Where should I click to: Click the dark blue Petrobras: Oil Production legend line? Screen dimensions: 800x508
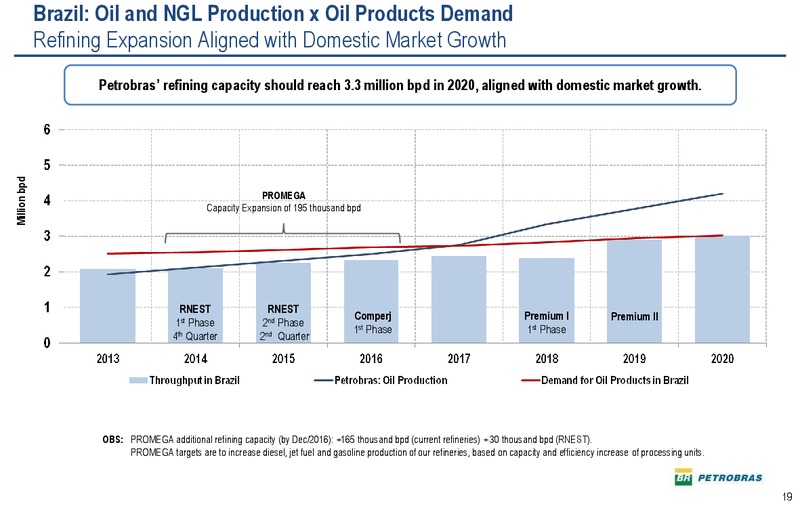323,380
